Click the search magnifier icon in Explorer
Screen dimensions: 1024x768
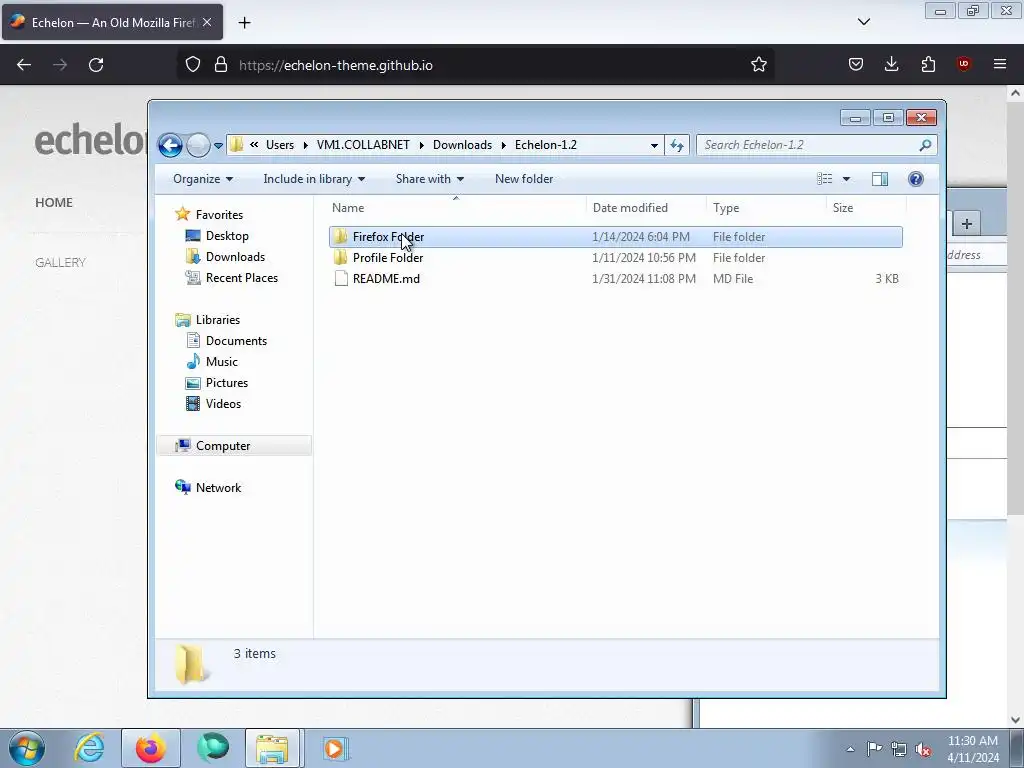click(925, 145)
